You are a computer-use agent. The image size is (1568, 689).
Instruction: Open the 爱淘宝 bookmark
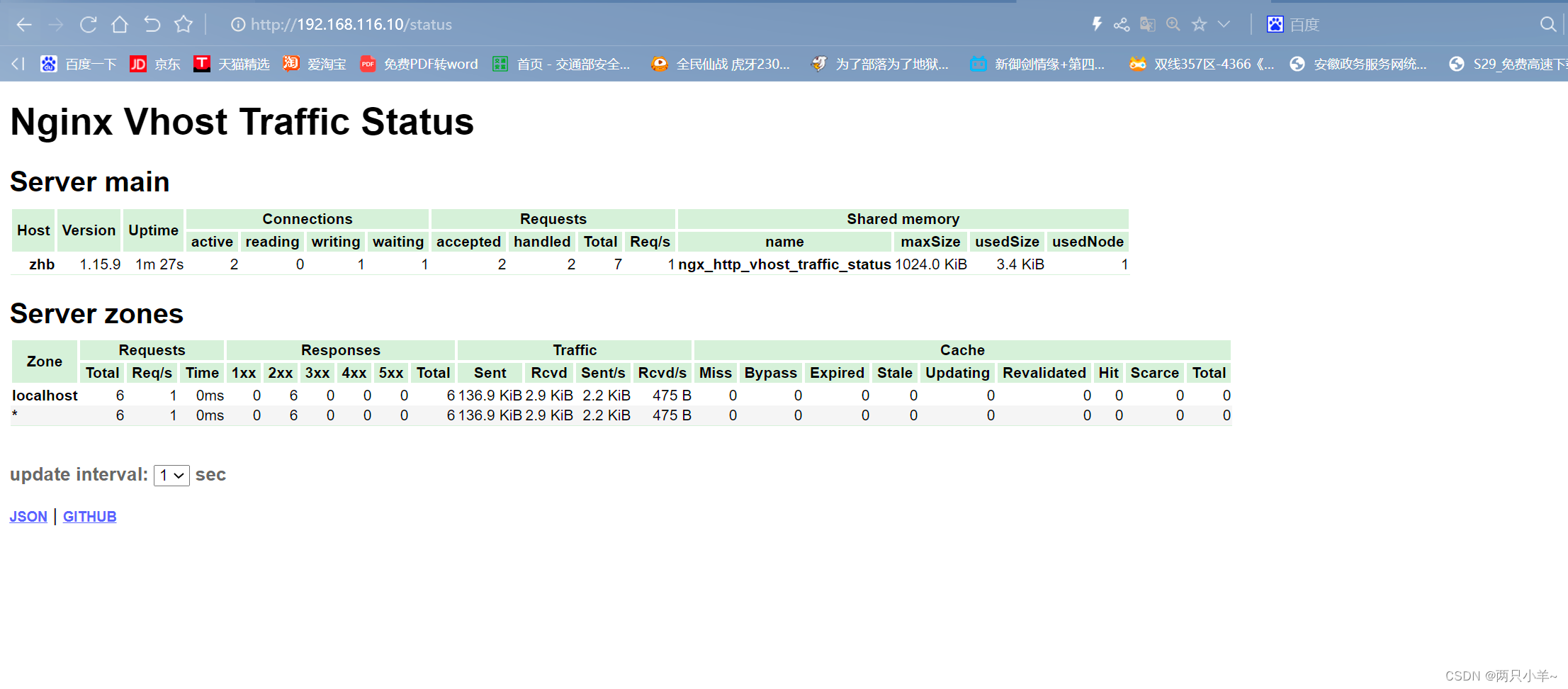[x=315, y=64]
